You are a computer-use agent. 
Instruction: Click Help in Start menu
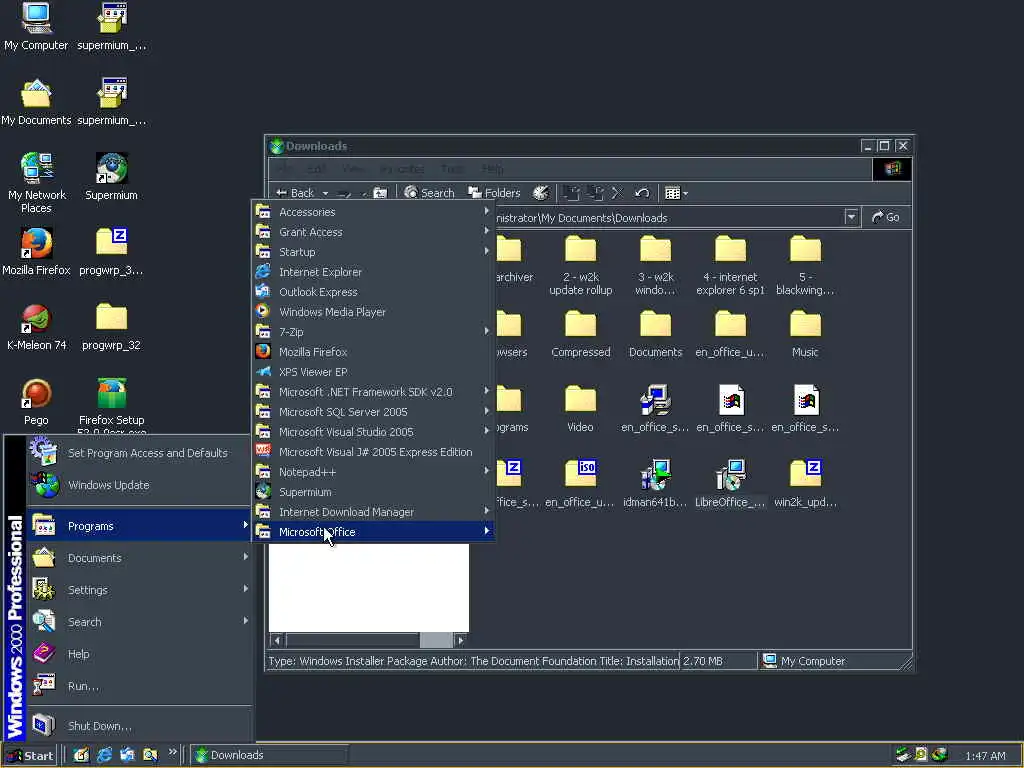[139, 654]
